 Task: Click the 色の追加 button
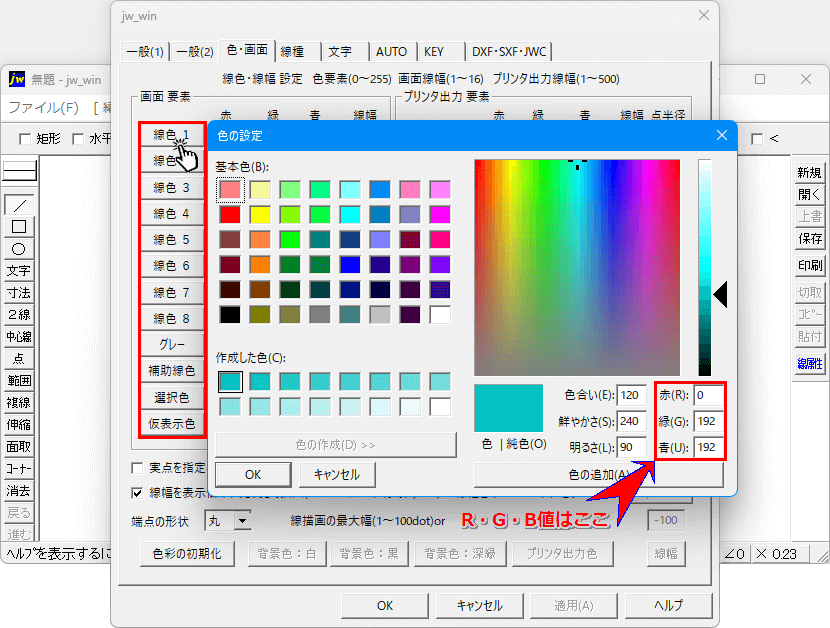(597, 474)
